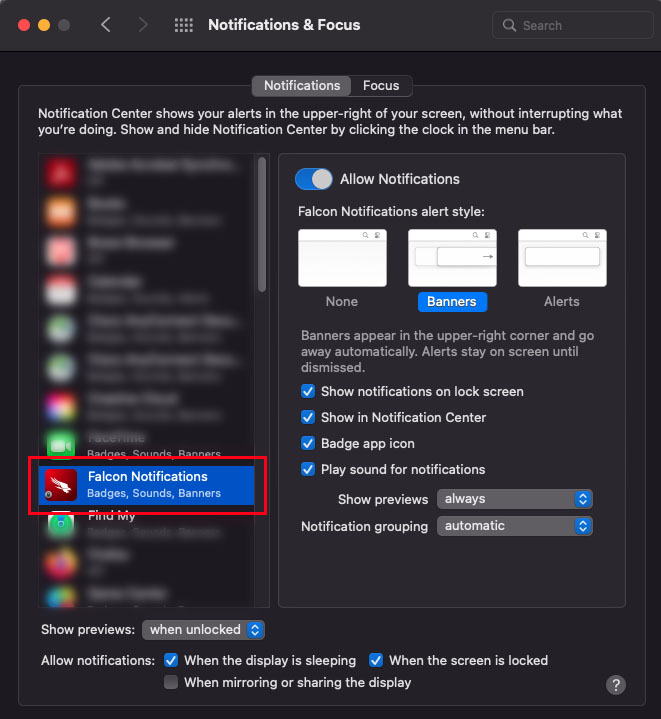Click the Falcon Notifications app icon
Image resolution: width=661 pixels, height=719 pixels.
[x=62, y=485]
